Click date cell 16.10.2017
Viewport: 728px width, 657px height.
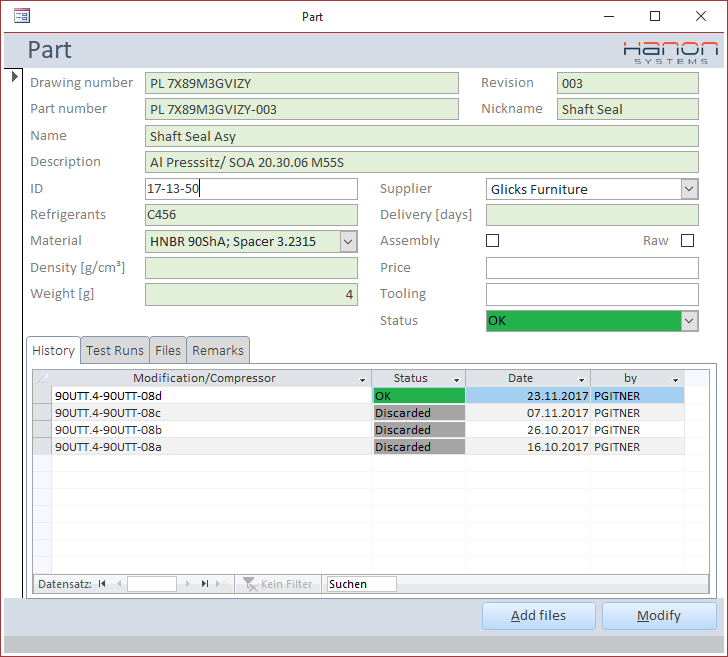(528, 447)
